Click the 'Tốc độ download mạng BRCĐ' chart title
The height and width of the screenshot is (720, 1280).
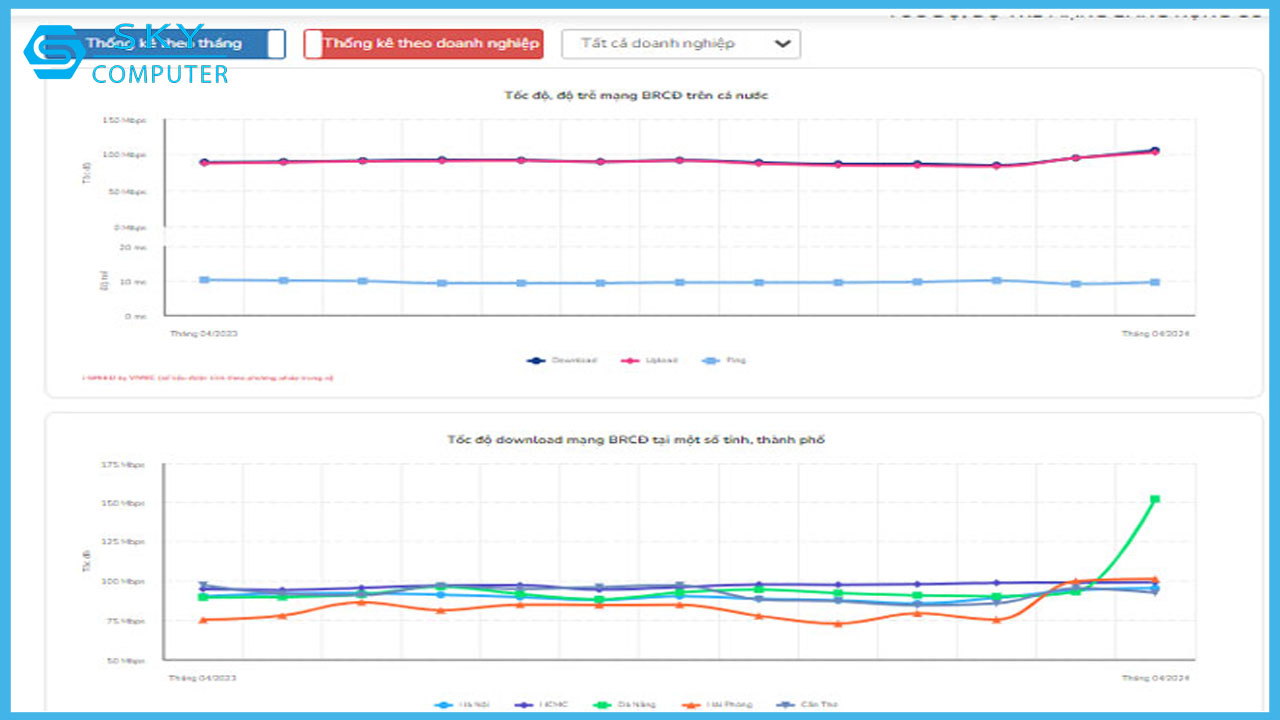click(x=636, y=439)
